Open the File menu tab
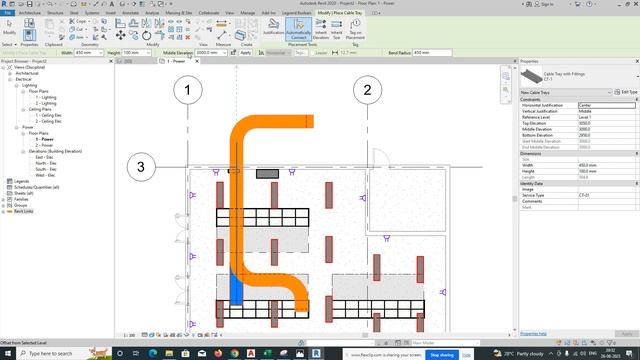 tap(7, 13)
